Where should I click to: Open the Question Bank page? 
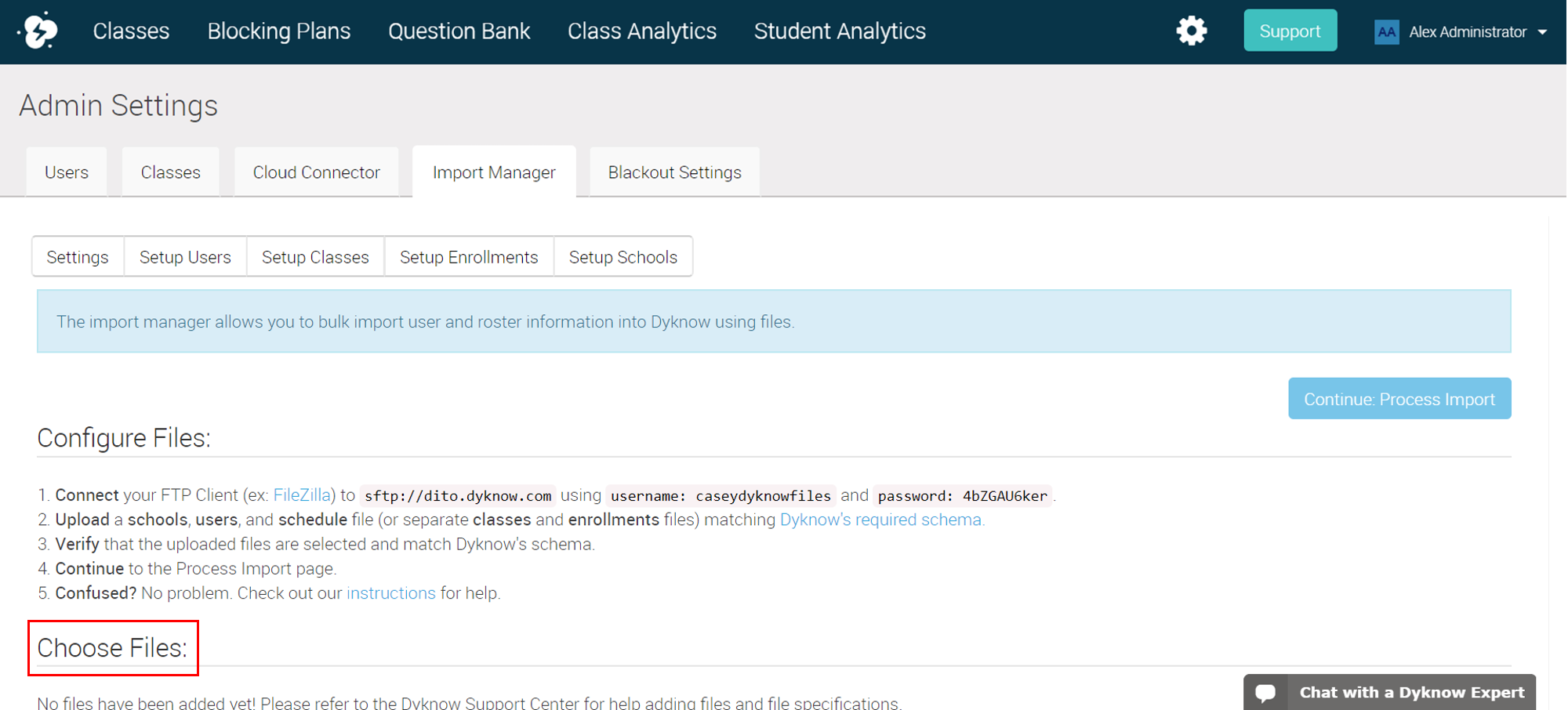[x=459, y=31]
